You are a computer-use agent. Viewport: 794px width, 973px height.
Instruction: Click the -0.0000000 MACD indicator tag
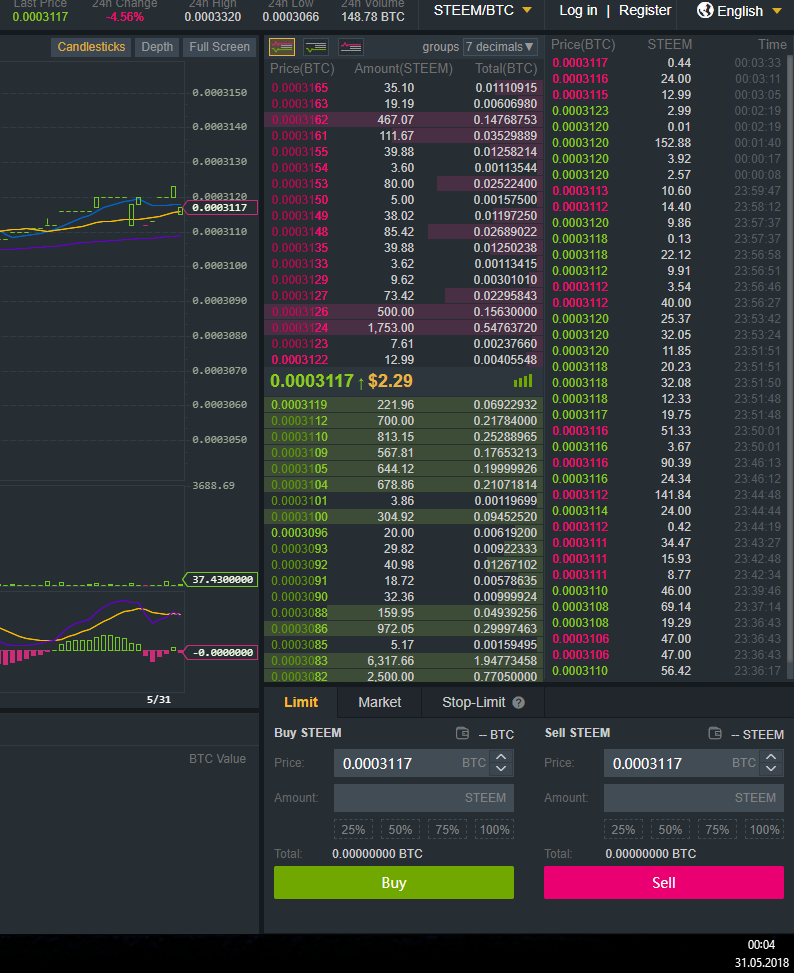click(x=221, y=653)
